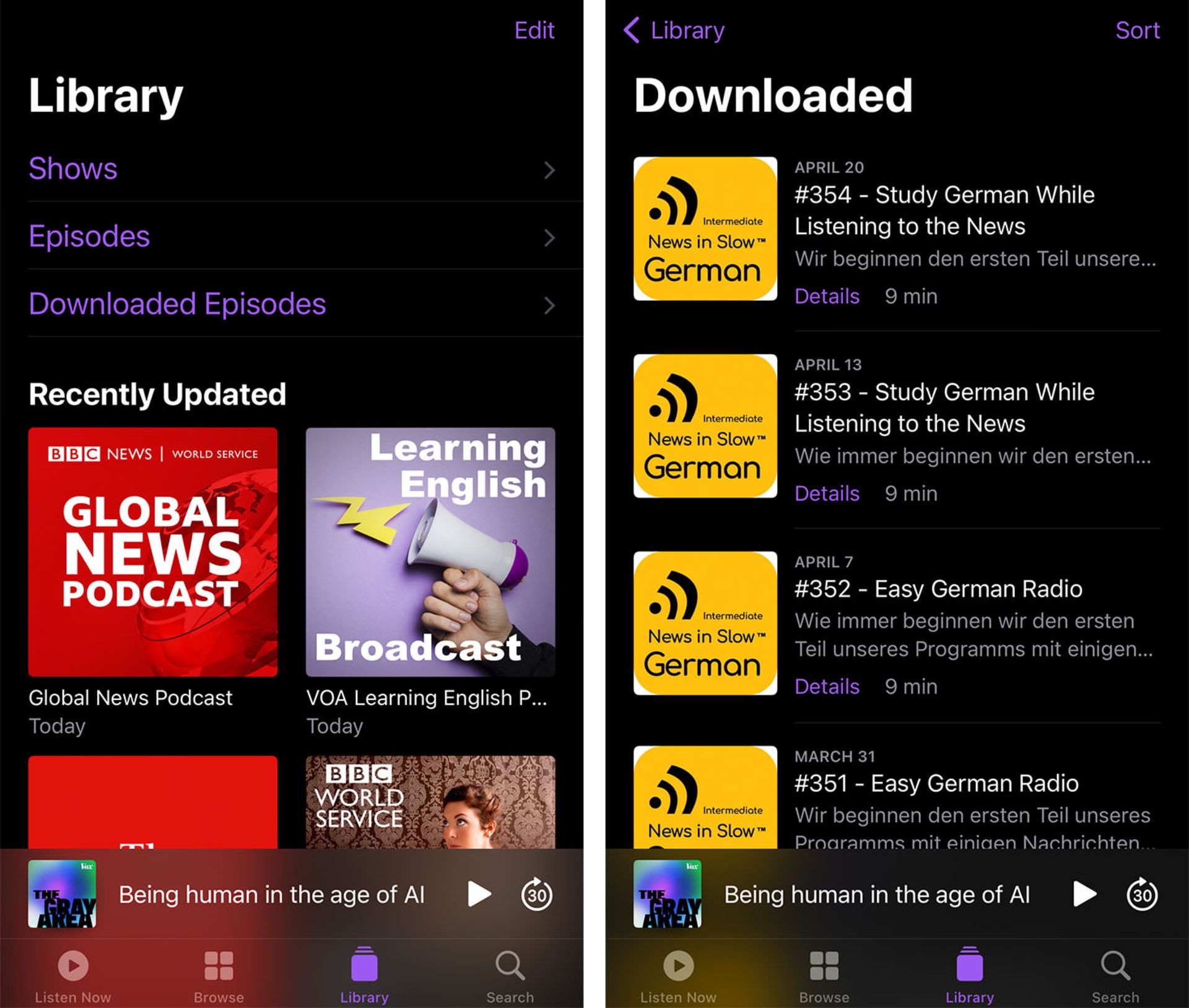Switch to Listen Now tab on Library screen
The width and height of the screenshot is (1189, 1008).
pyautogui.click(x=73, y=977)
